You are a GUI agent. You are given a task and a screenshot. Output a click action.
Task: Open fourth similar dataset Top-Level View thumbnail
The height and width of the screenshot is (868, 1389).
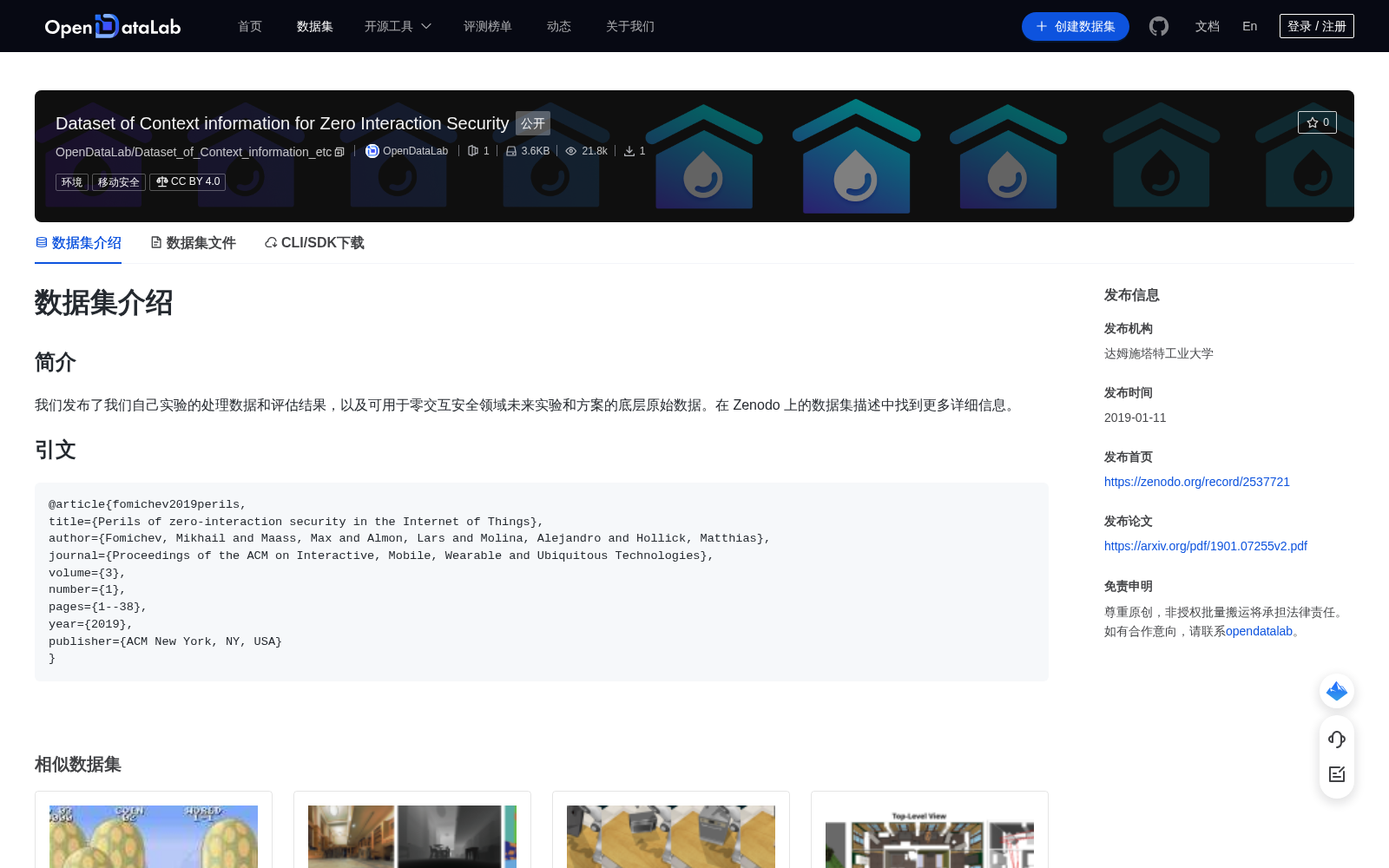[x=930, y=837]
